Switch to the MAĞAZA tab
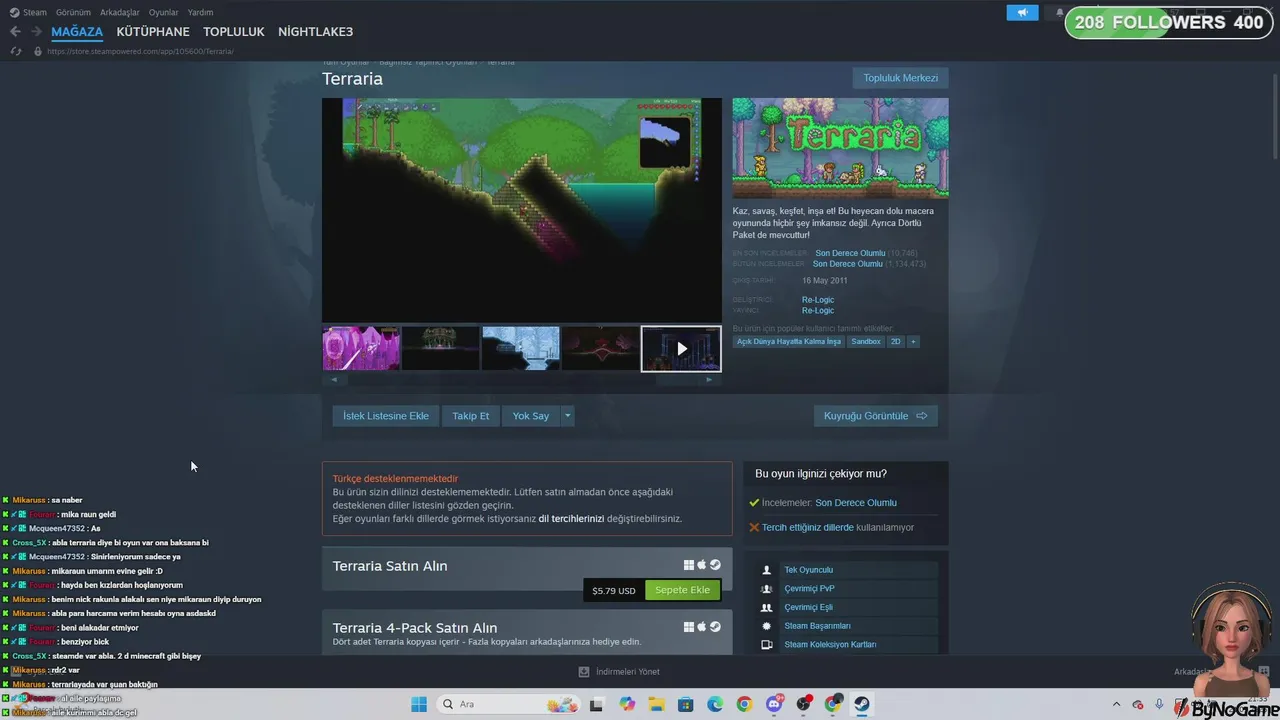 coord(77,32)
